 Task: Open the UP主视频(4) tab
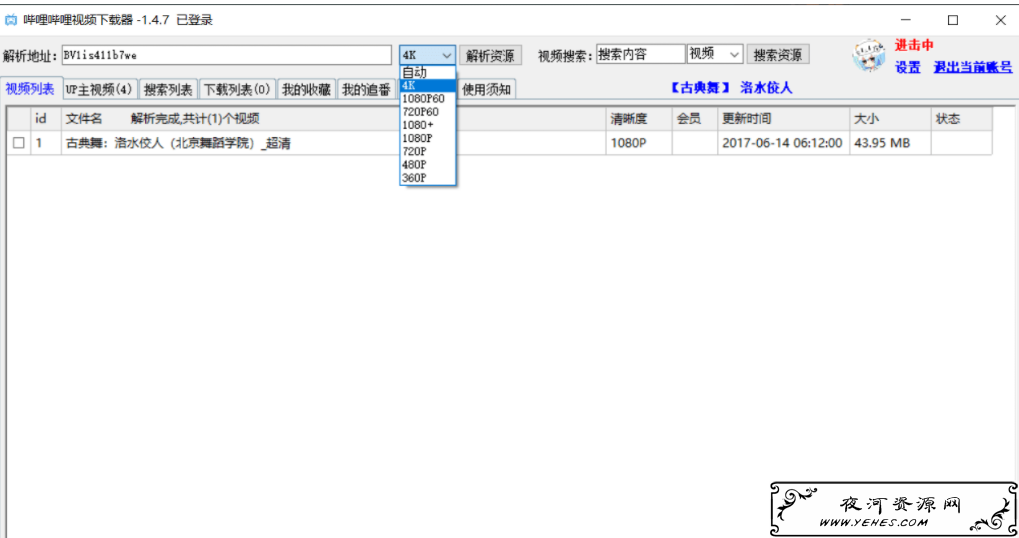tap(99, 90)
